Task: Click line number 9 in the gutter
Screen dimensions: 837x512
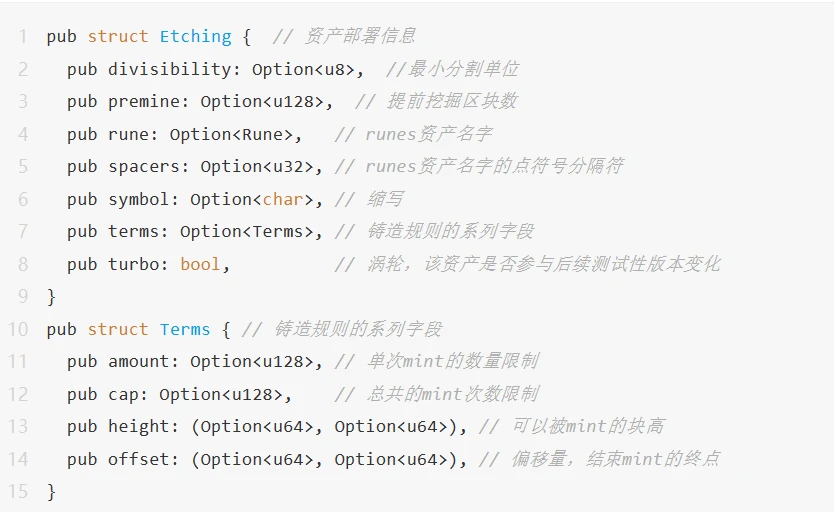Action: [x=22, y=297]
